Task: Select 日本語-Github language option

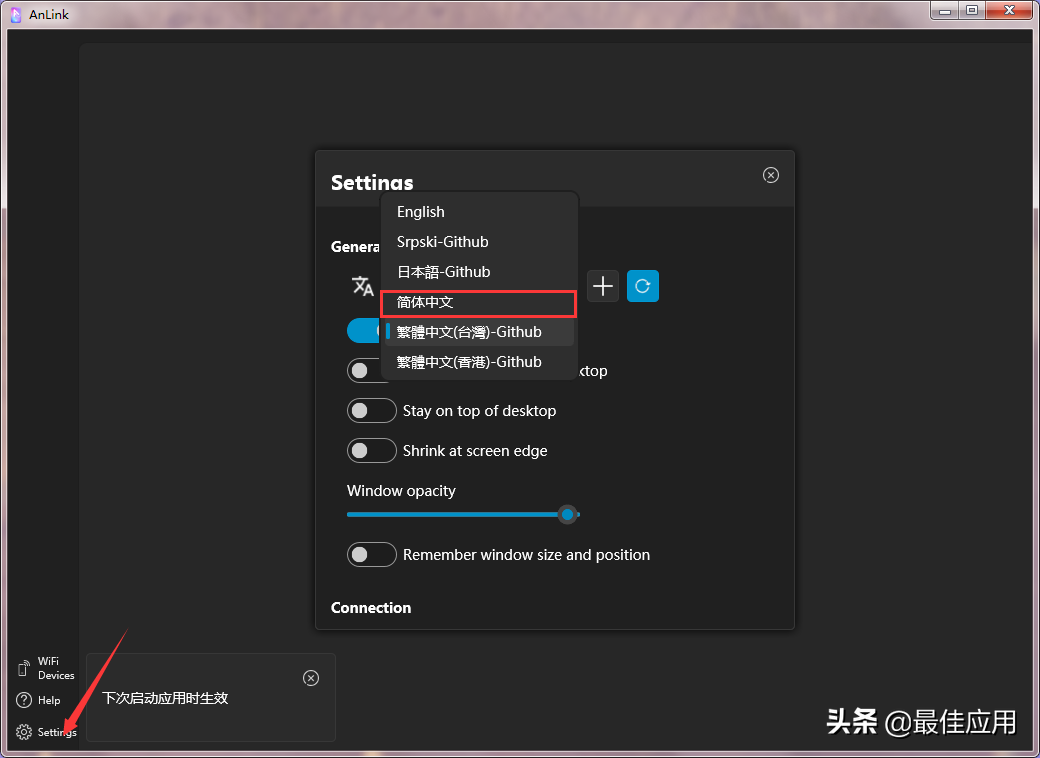Action: click(x=479, y=272)
